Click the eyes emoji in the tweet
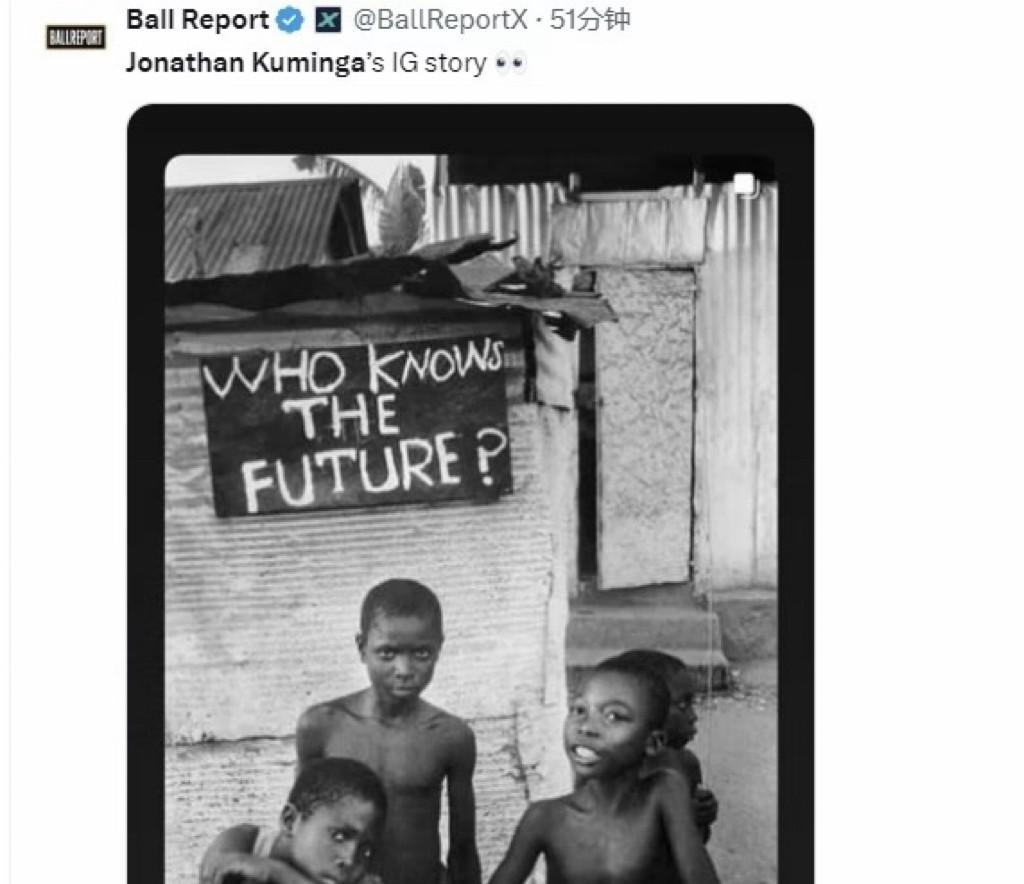 tap(510, 63)
